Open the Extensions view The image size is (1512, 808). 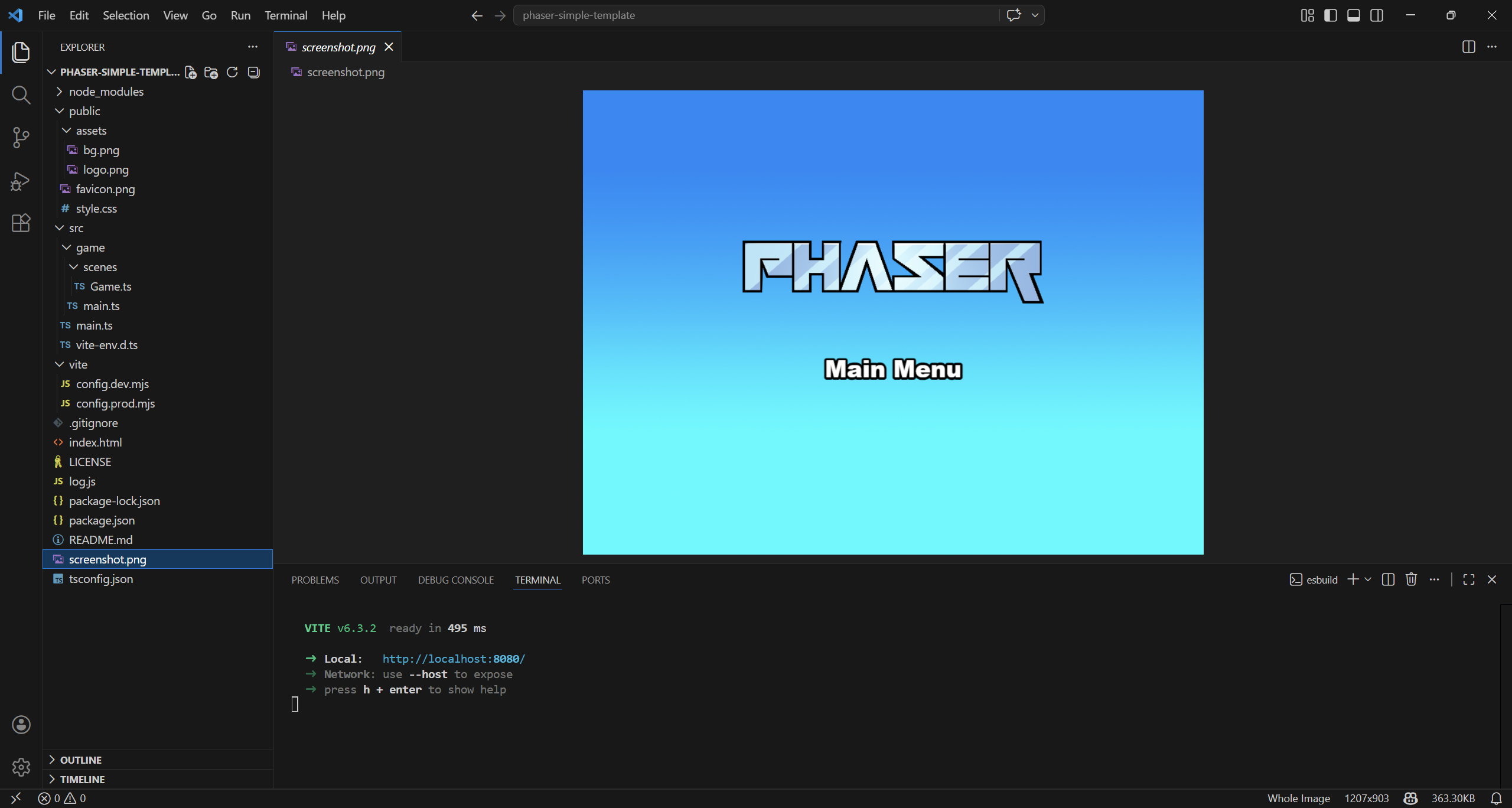point(21,223)
